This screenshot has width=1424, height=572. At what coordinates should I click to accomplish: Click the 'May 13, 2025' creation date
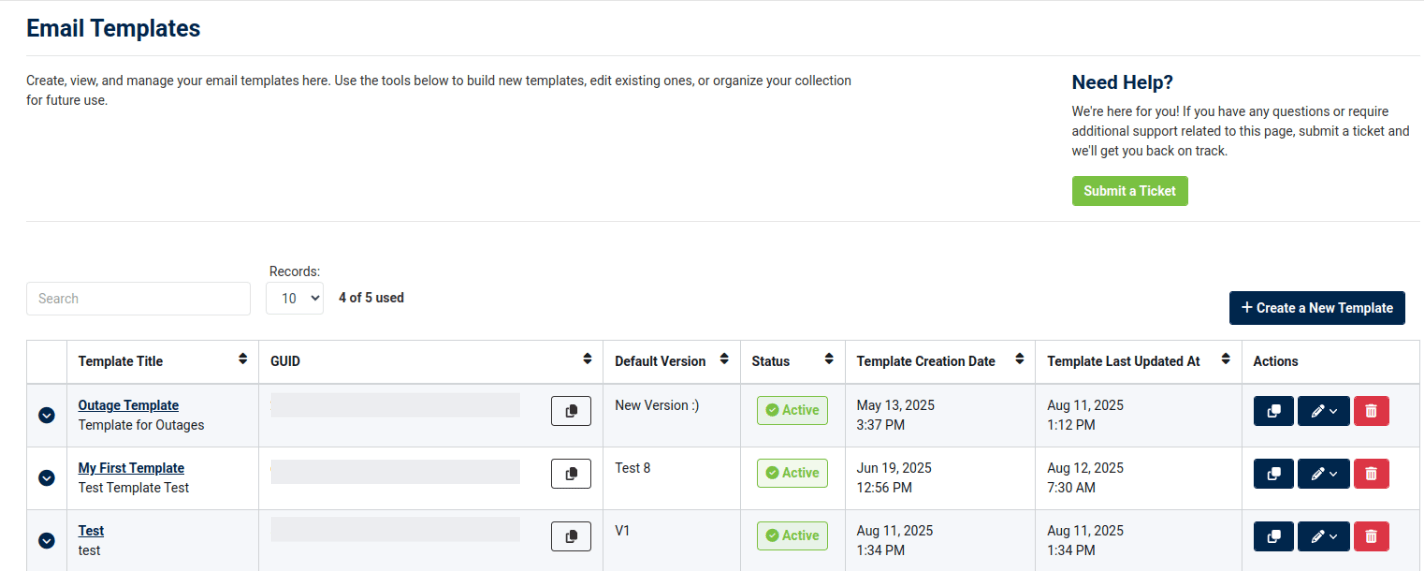pos(896,405)
